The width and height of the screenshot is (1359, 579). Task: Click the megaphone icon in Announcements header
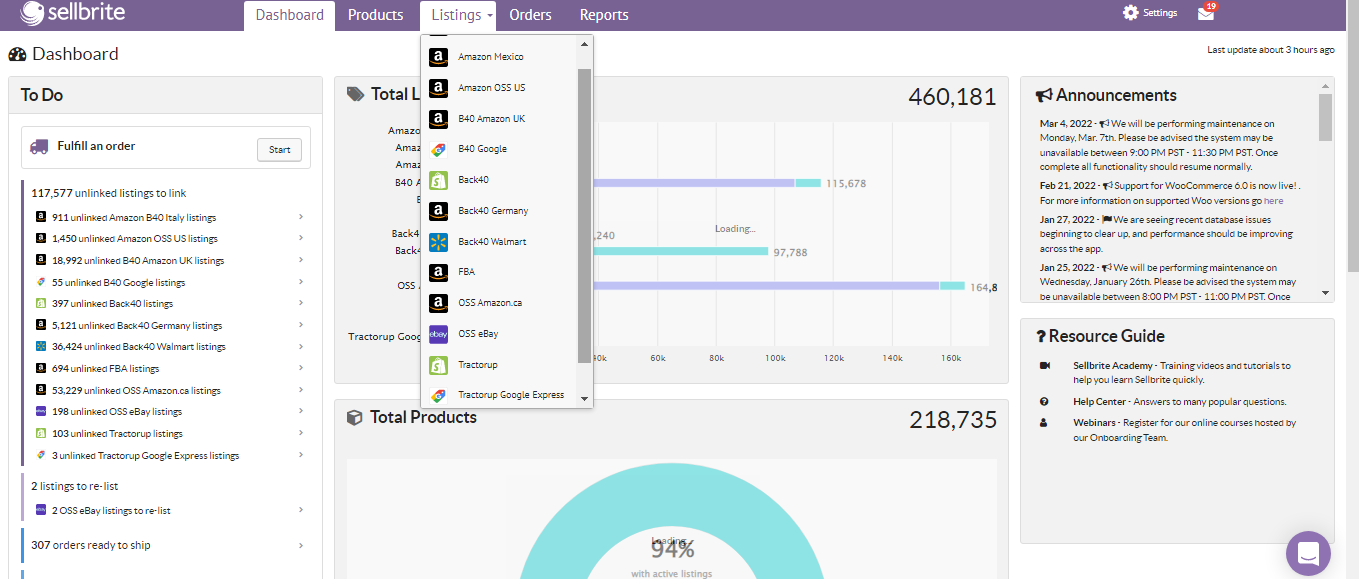(x=1044, y=95)
